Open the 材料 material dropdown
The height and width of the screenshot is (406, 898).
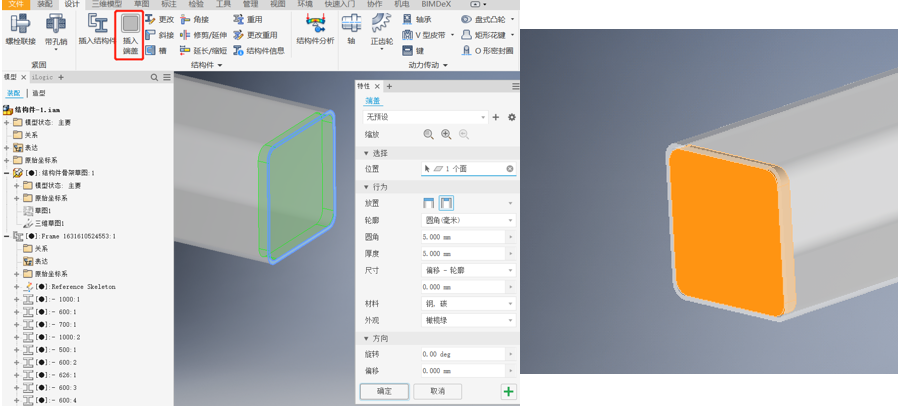pos(468,304)
